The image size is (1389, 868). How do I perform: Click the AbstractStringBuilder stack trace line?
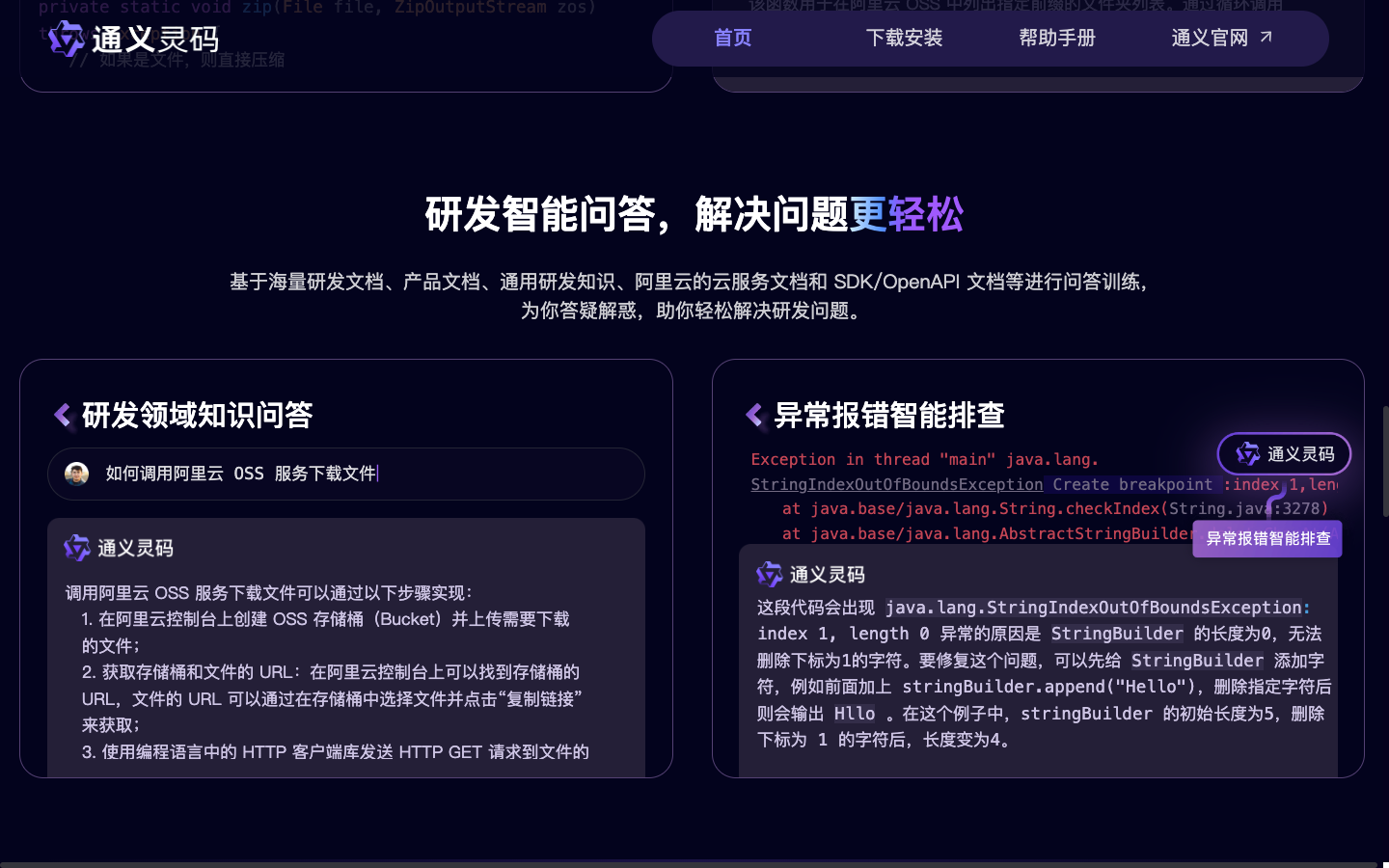[x=988, y=533]
